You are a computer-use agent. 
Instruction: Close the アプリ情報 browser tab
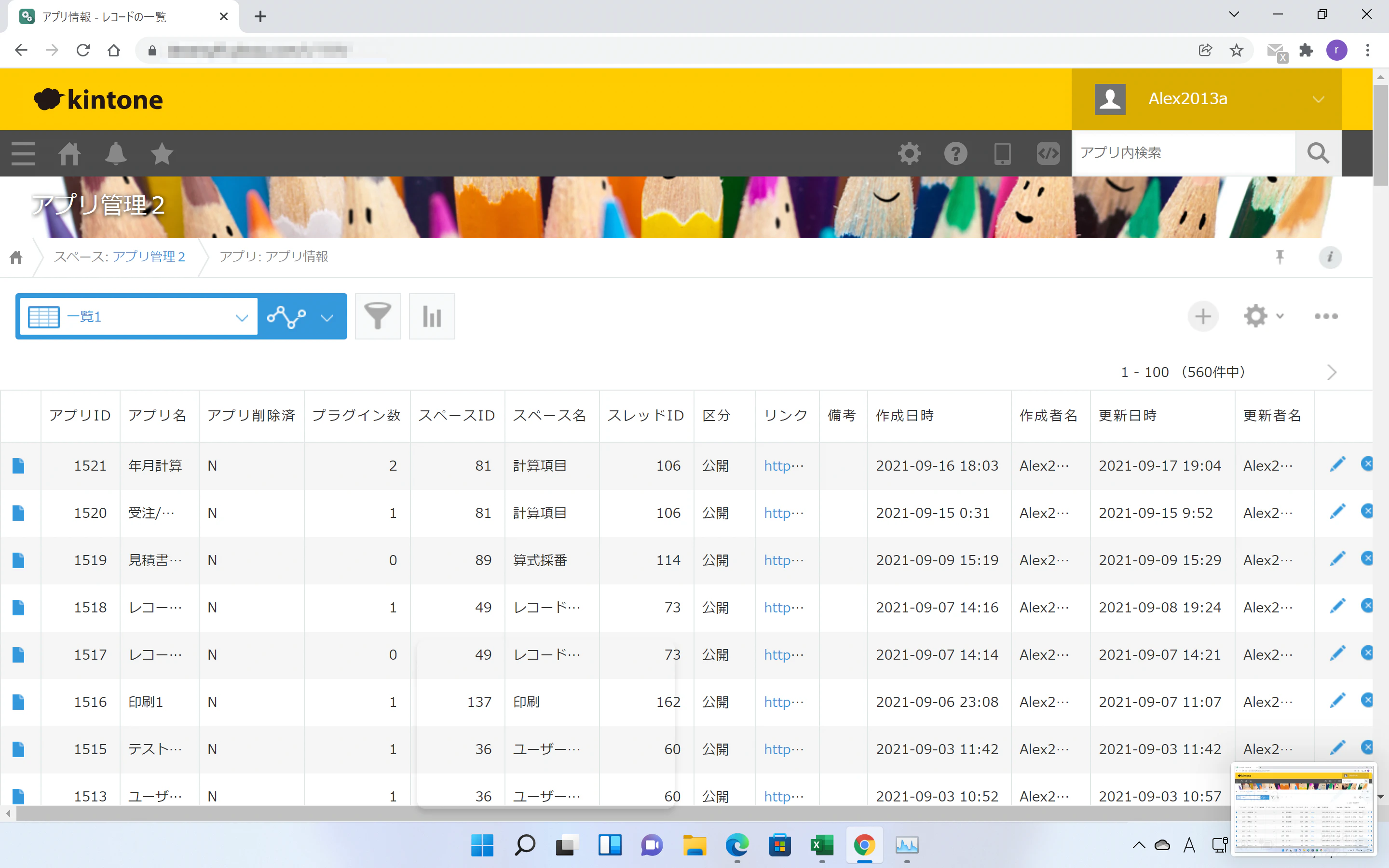coord(224,17)
